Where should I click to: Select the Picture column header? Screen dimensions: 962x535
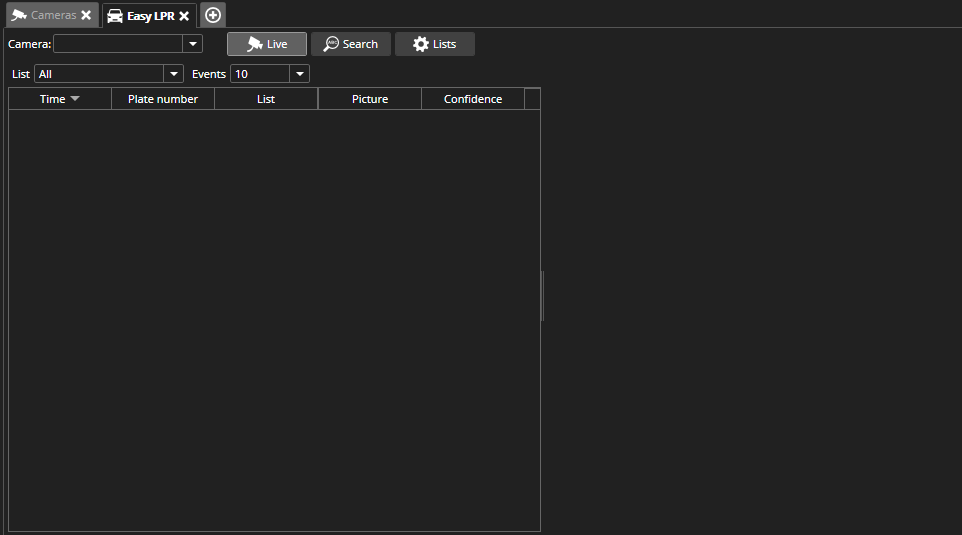click(370, 99)
